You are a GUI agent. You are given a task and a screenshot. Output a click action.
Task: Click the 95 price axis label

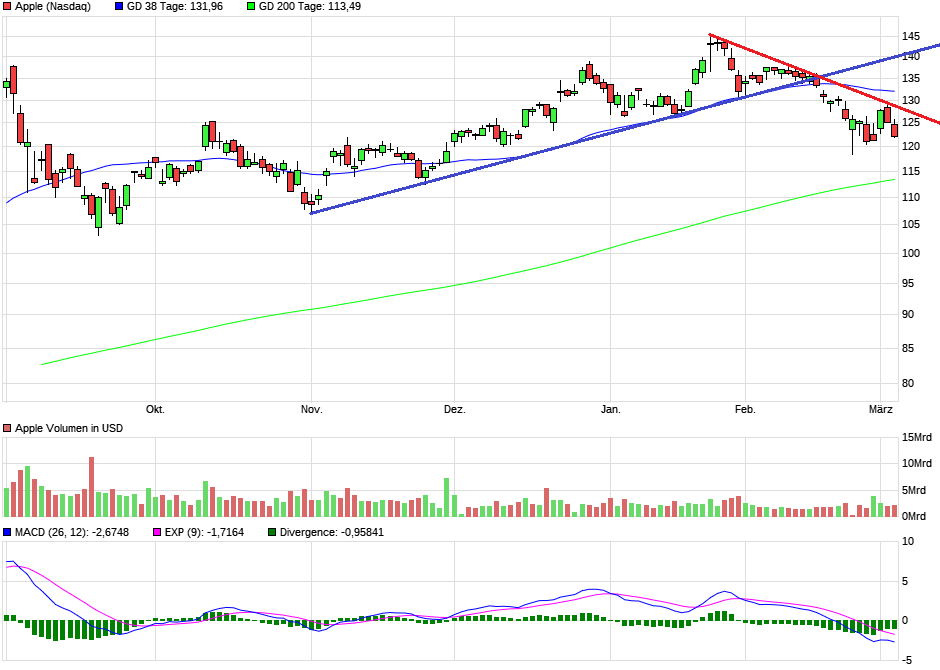[x=908, y=283]
